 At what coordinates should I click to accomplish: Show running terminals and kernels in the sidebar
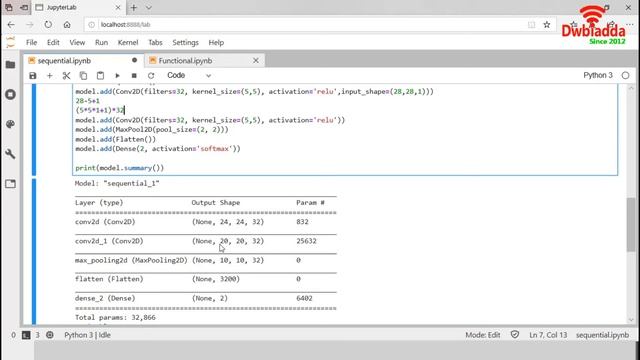coord(11,94)
